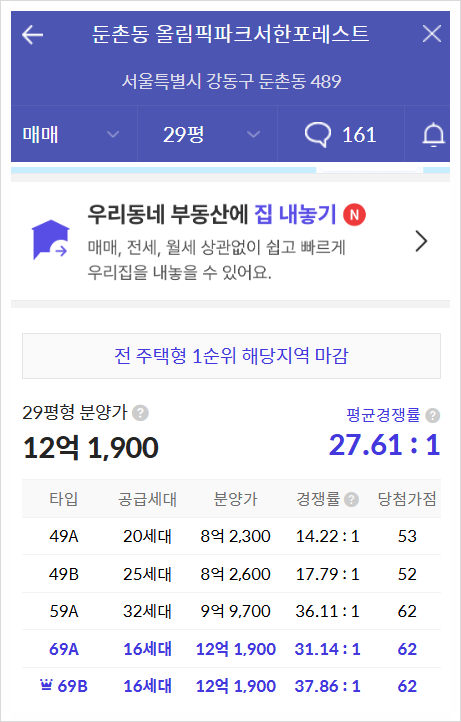
Task: Select the 49A type row
Action: (x=231, y=536)
